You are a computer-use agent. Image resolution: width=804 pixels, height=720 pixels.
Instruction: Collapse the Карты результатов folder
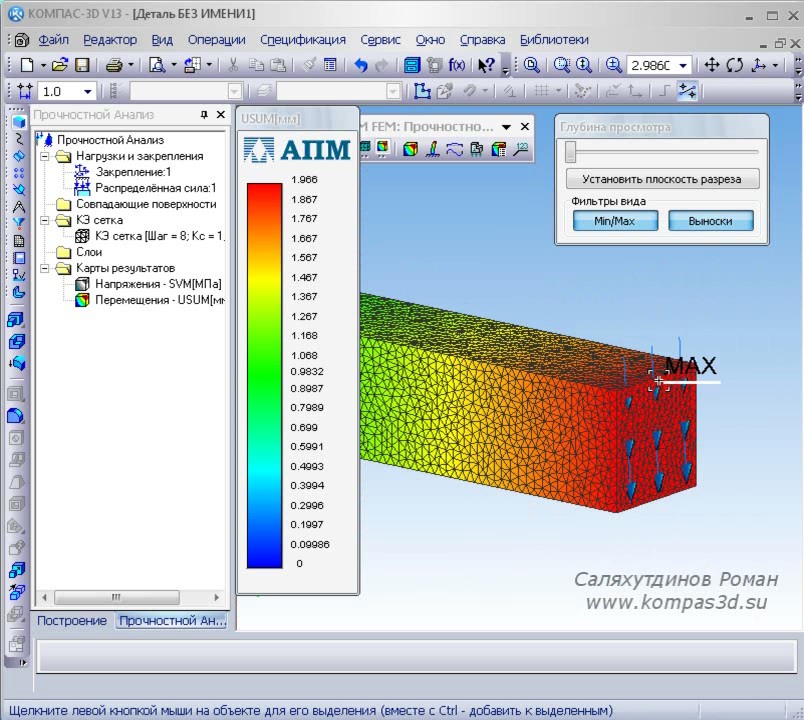click(x=45, y=268)
